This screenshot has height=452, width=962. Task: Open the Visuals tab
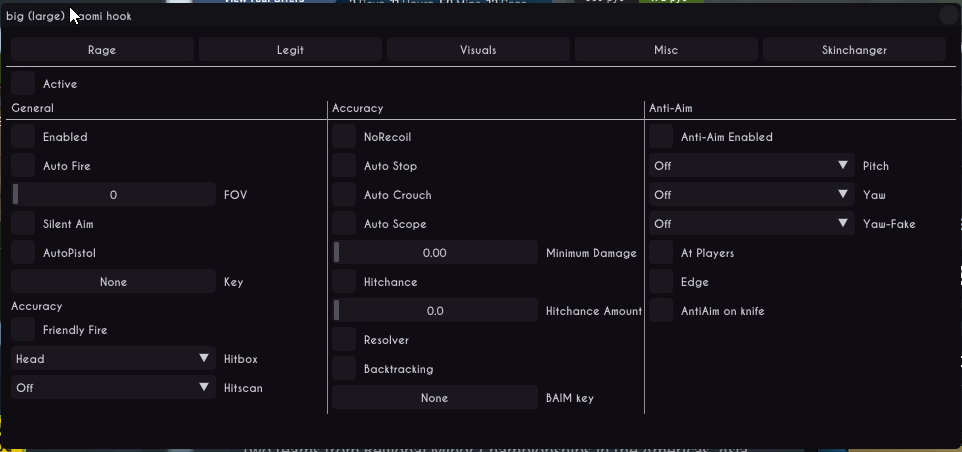pos(478,49)
